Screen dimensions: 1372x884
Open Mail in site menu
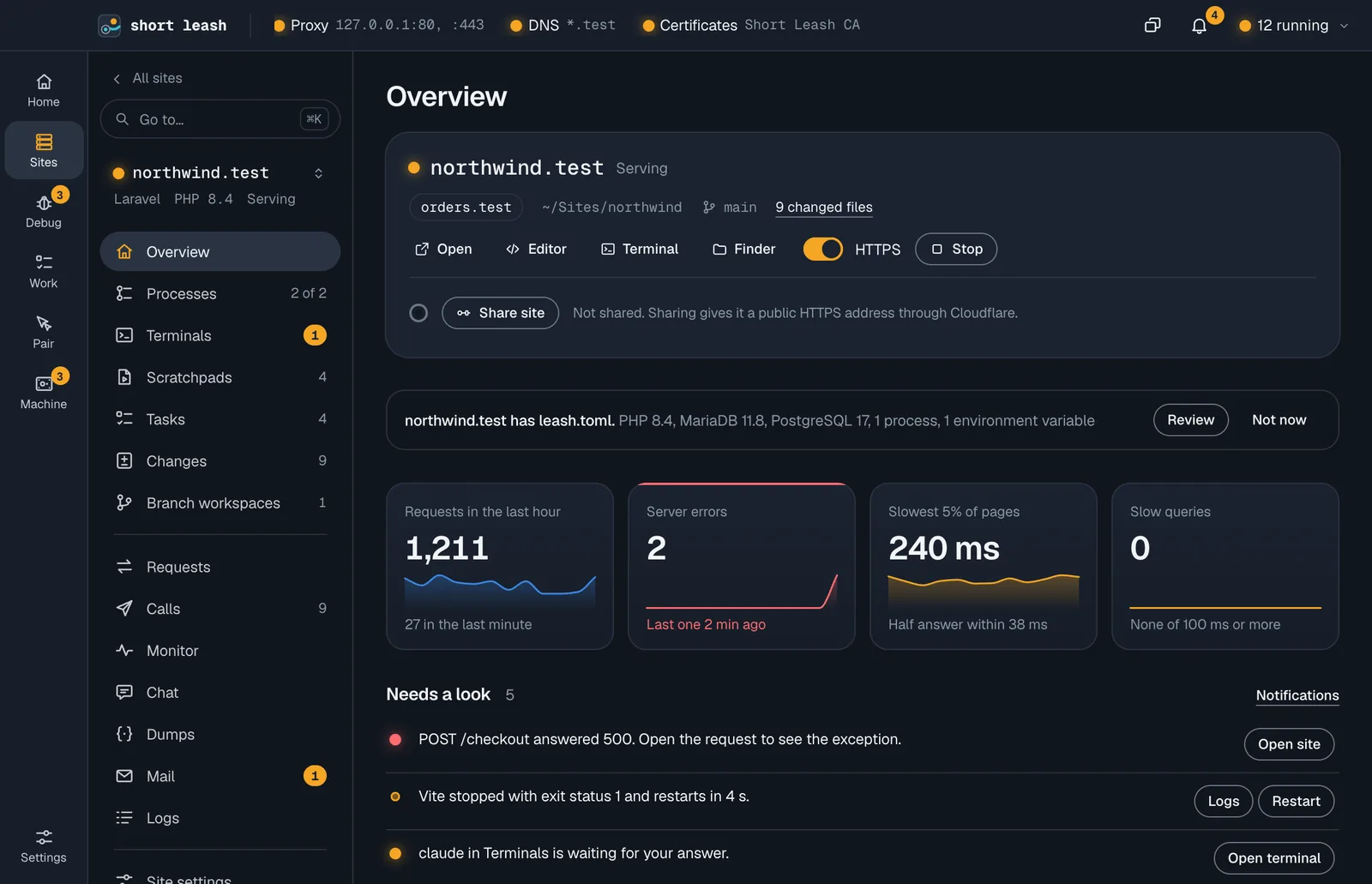pos(220,776)
